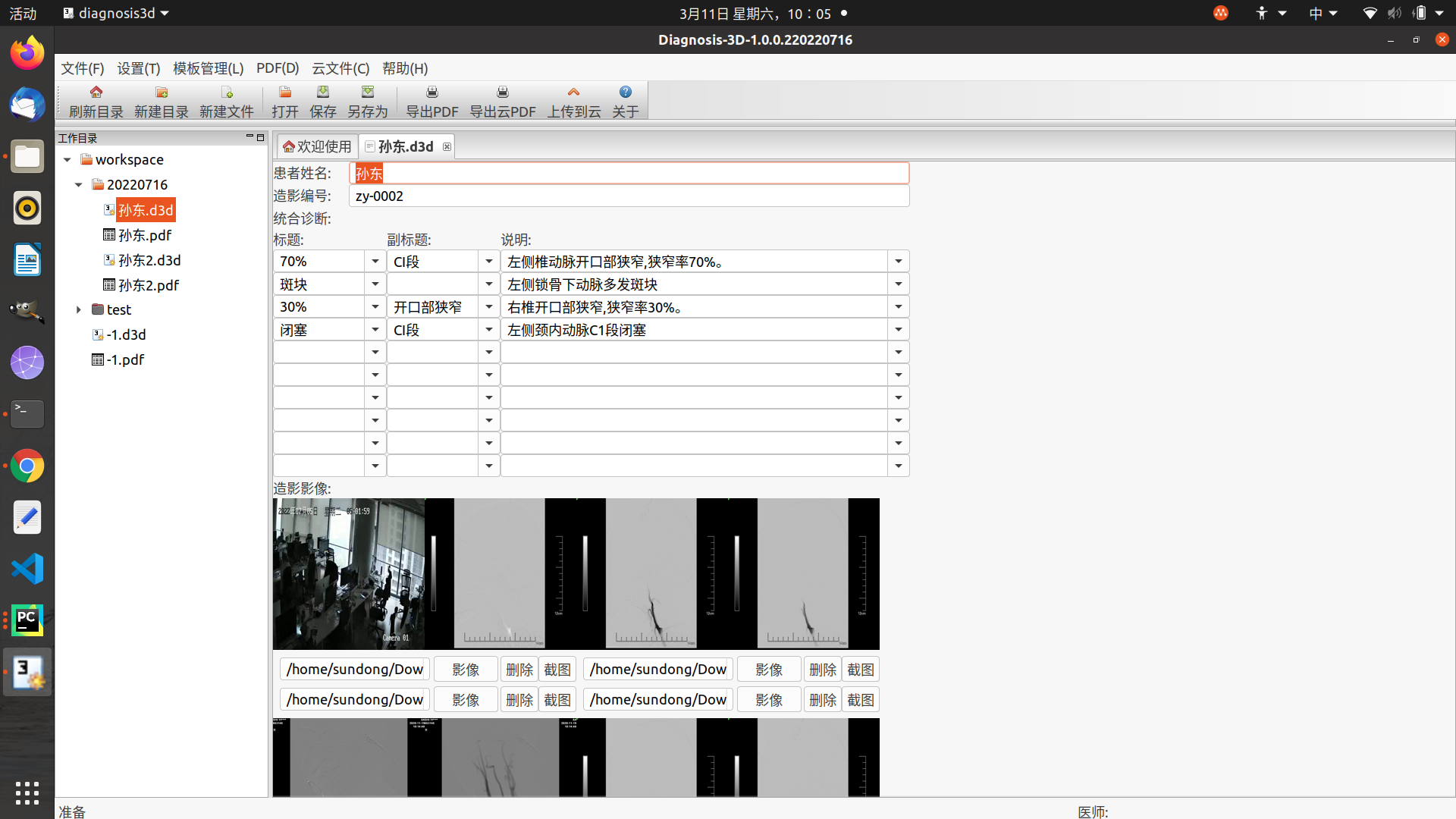Expand the test folder node
The image size is (1456, 819).
click(x=79, y=309)
